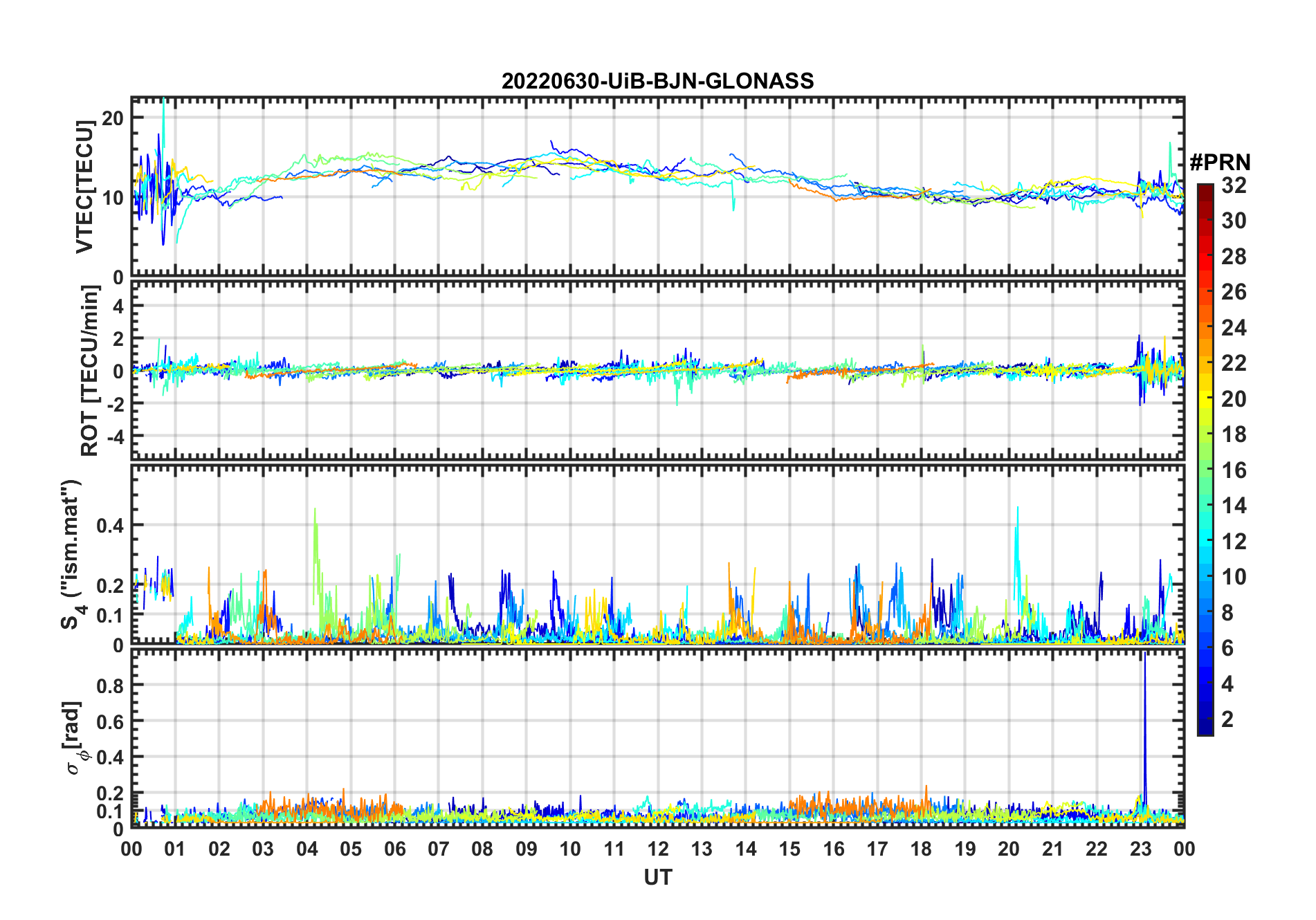Screen dimensions: 1316x920
Task: Click the S4 ("ism.mat") y-axis label
Action: tap(71, 554)
